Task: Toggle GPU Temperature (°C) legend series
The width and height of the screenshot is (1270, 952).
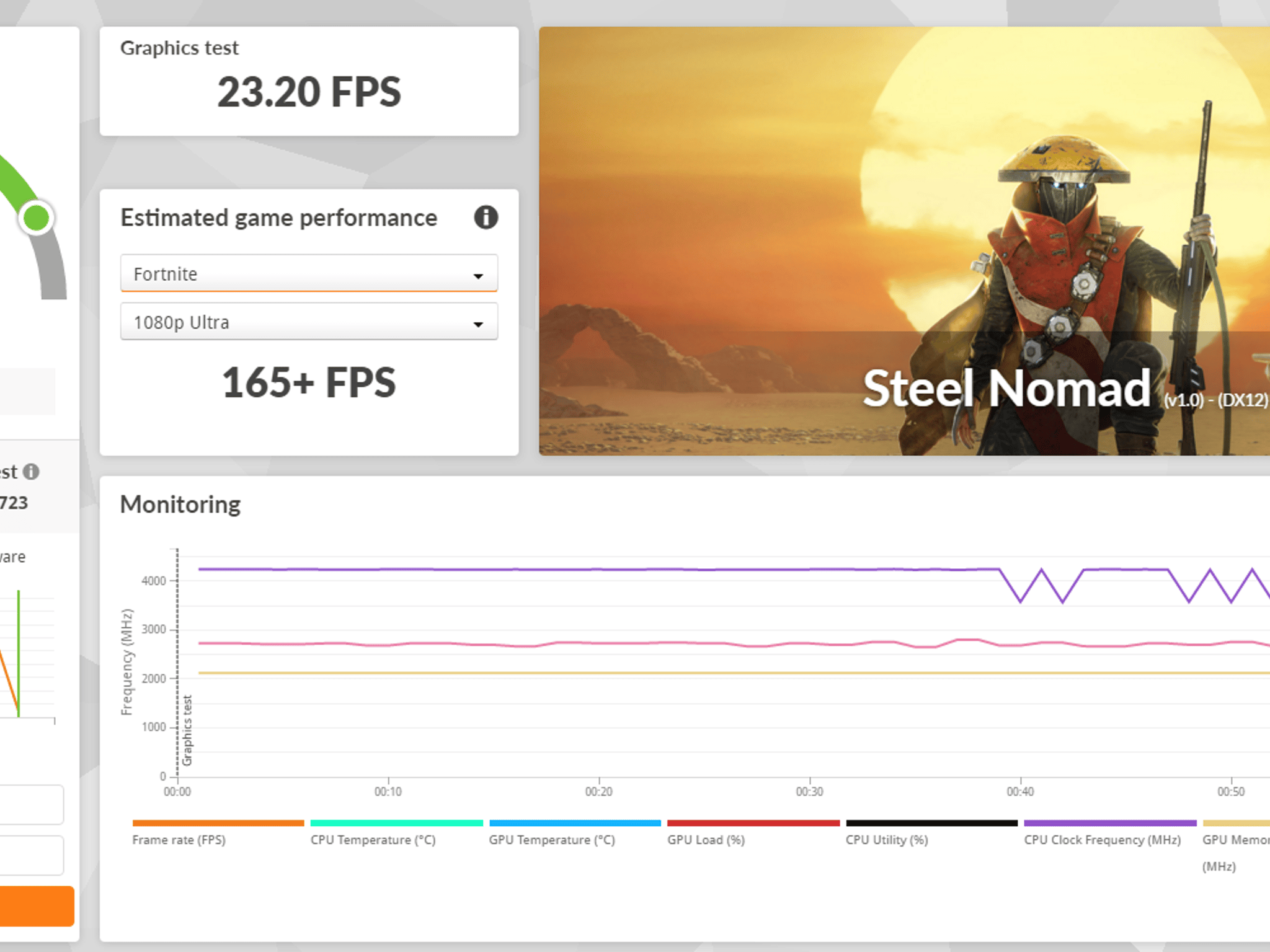Action: 551,840
